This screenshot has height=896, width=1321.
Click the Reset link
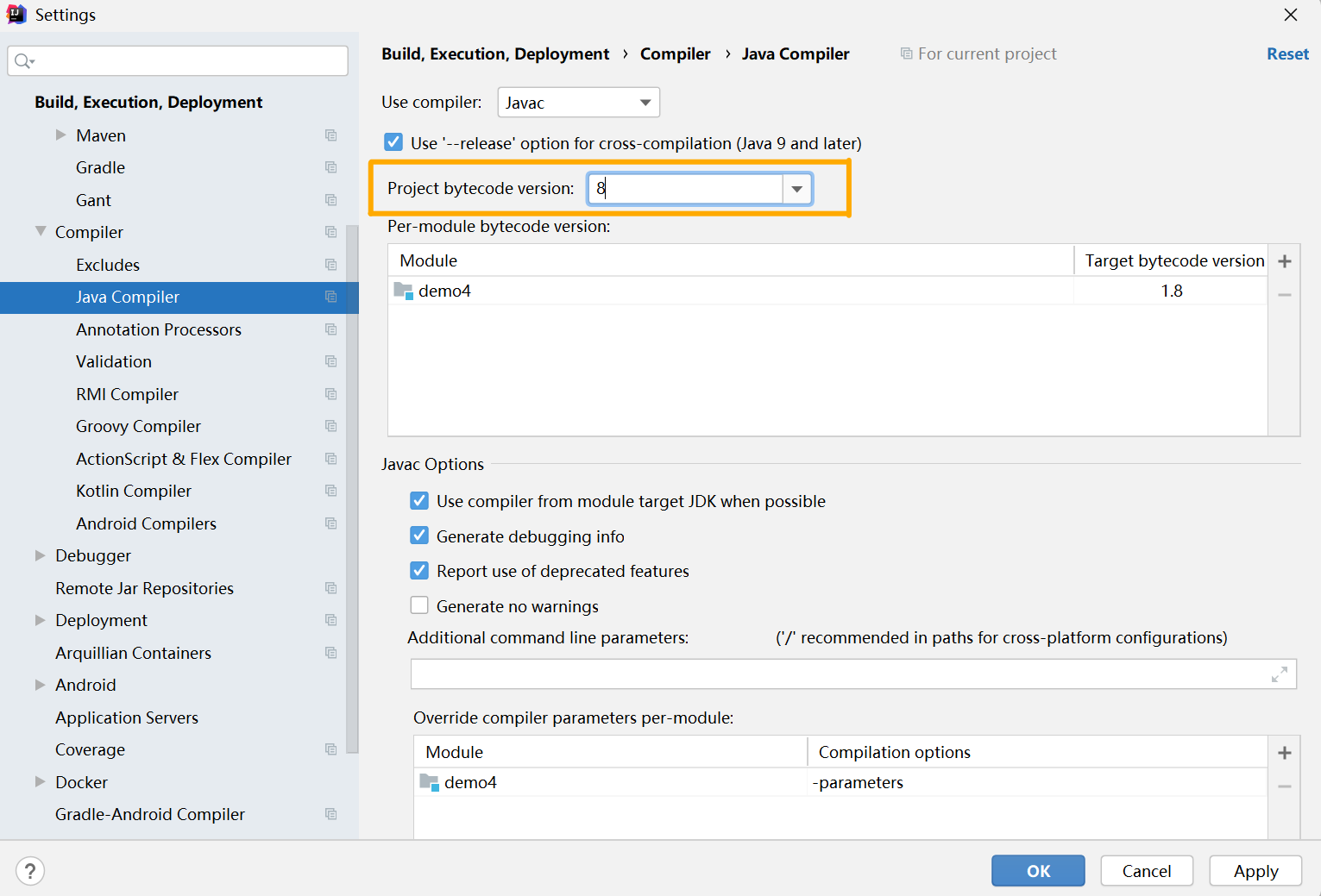coord(1287,53)
